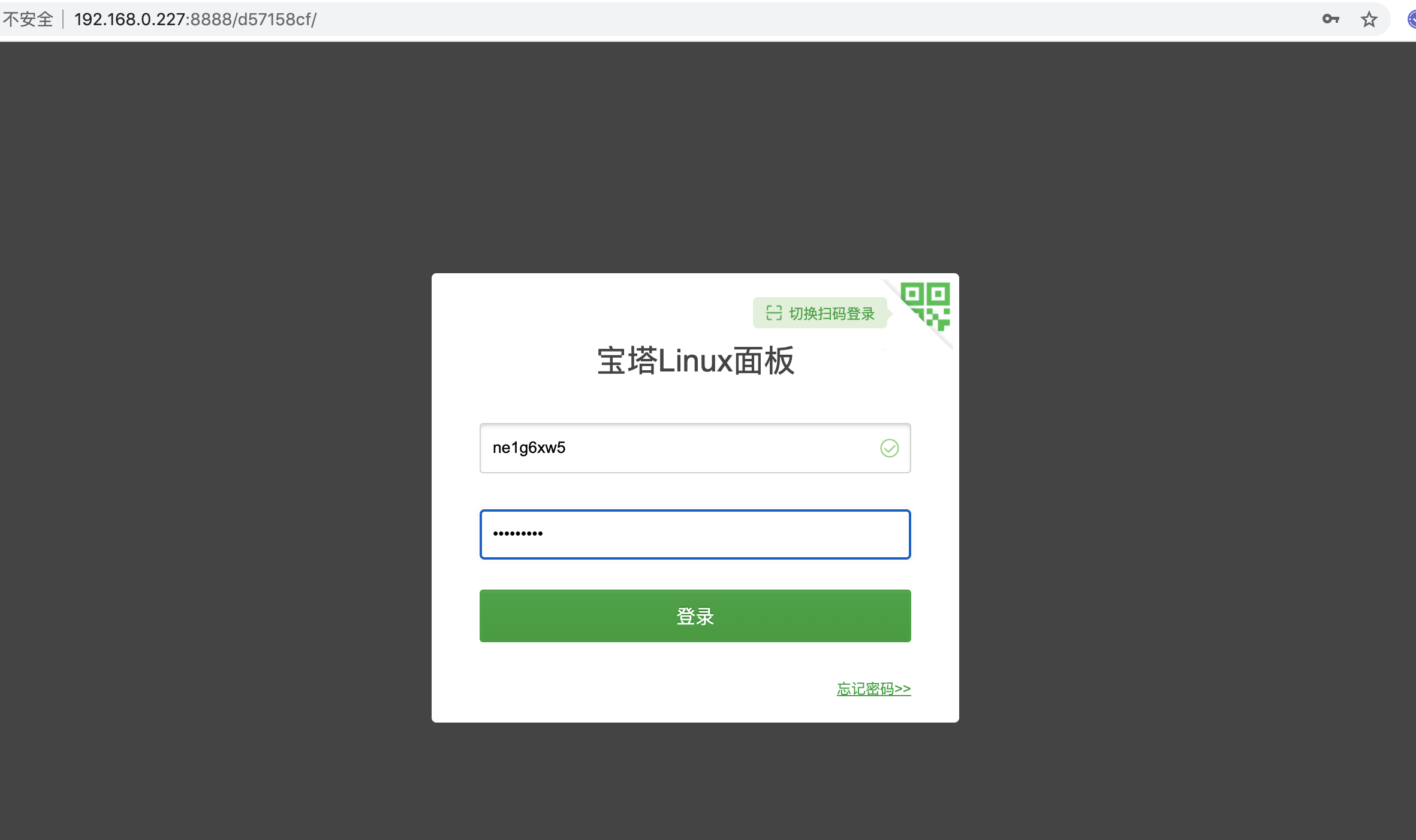Click the empty area of the address bar

point(779,19)
